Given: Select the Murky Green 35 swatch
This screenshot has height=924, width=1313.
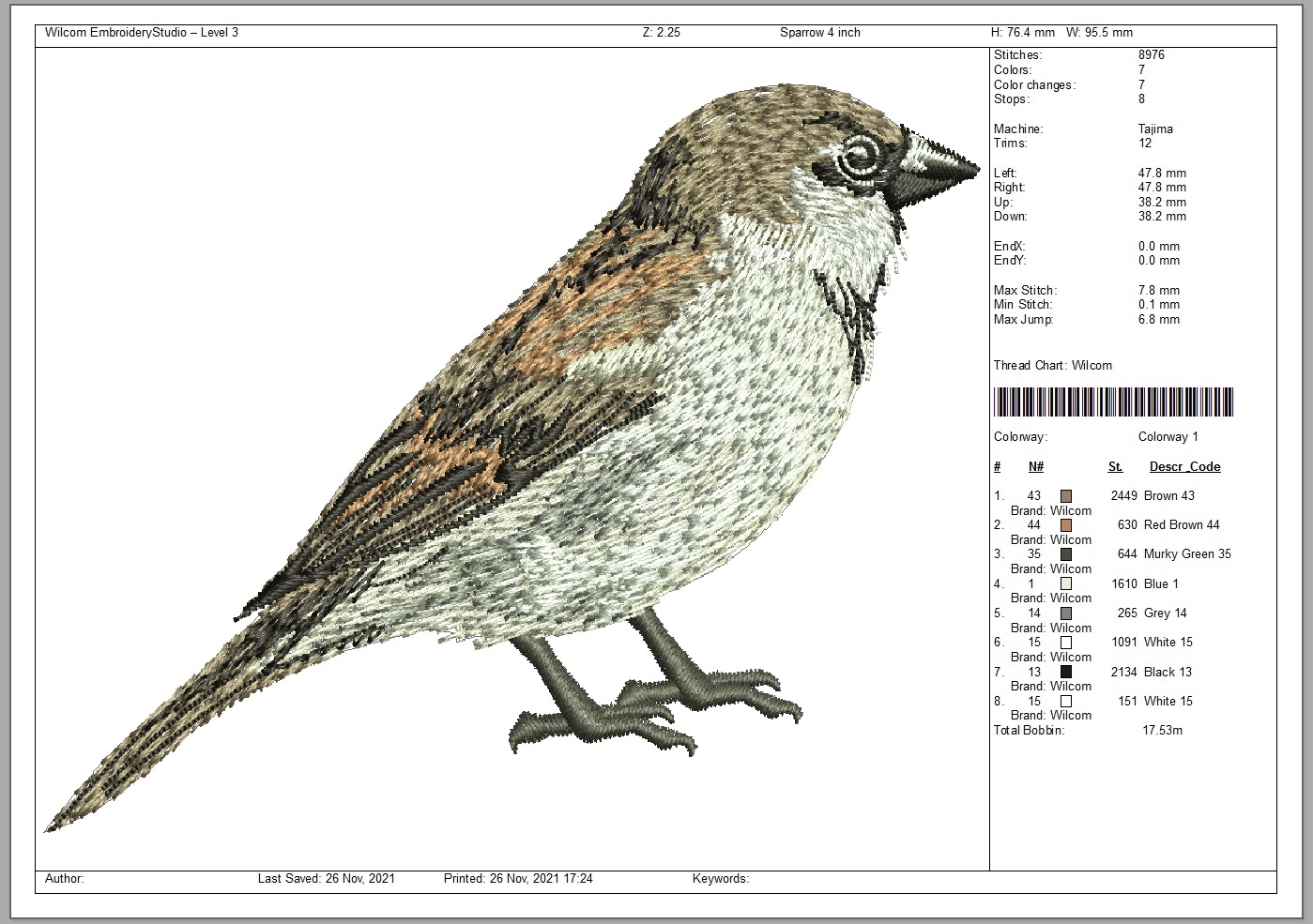Looking at the screenshot, I should tap(1066, 554).
